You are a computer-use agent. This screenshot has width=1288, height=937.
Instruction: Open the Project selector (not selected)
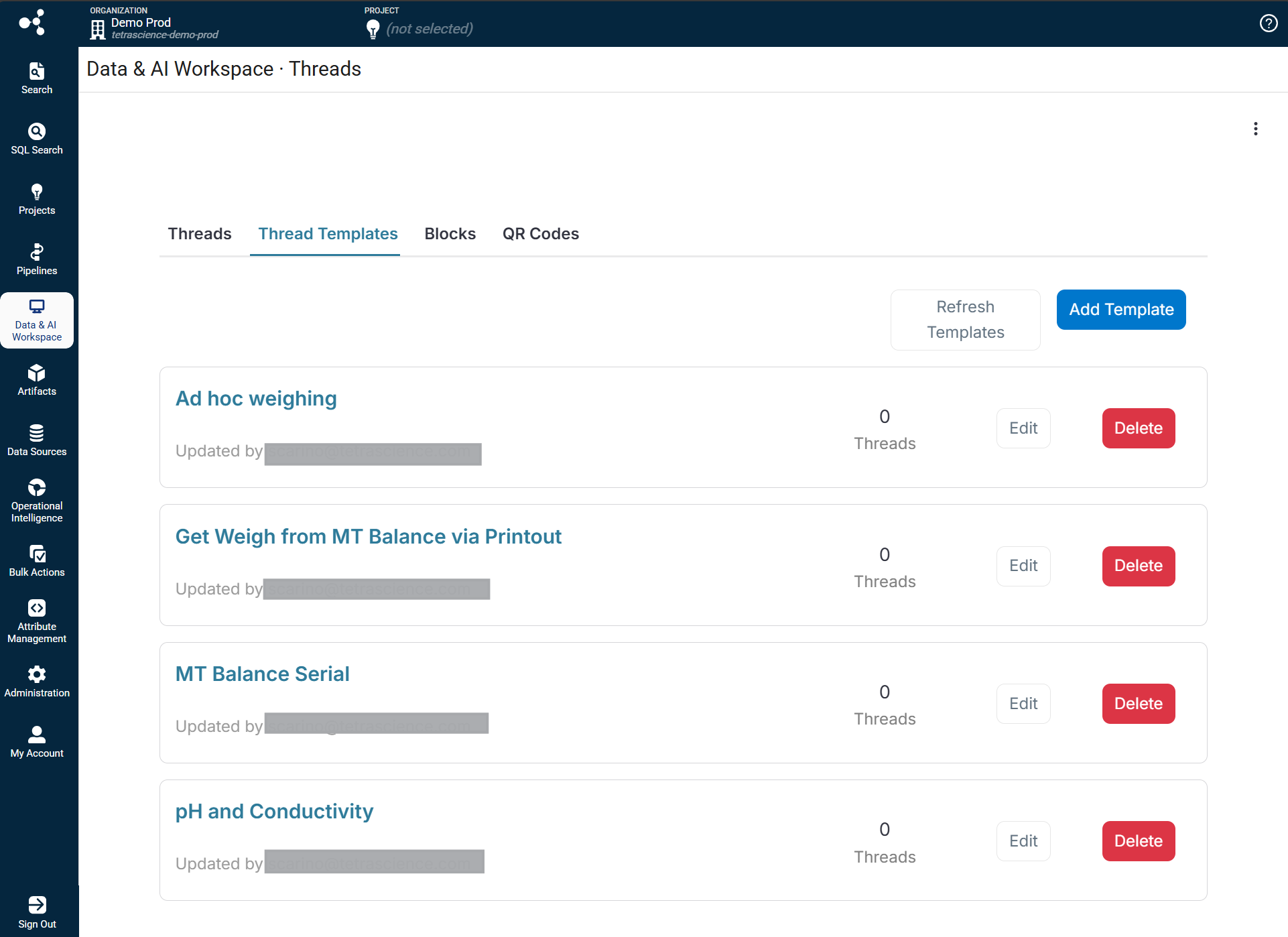click(x=429, y=29)
